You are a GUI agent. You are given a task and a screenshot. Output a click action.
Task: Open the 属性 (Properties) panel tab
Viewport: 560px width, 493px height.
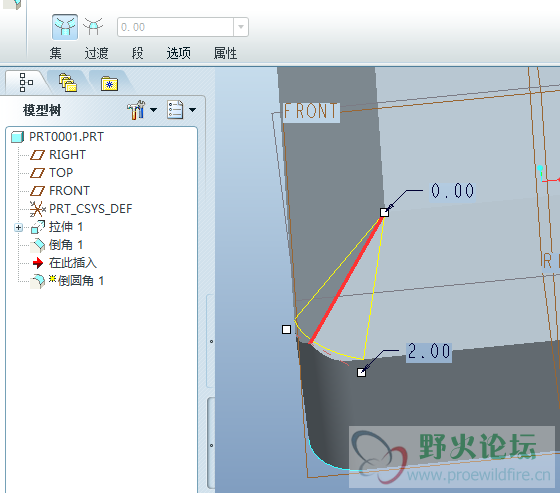click(x=225, y=53)
